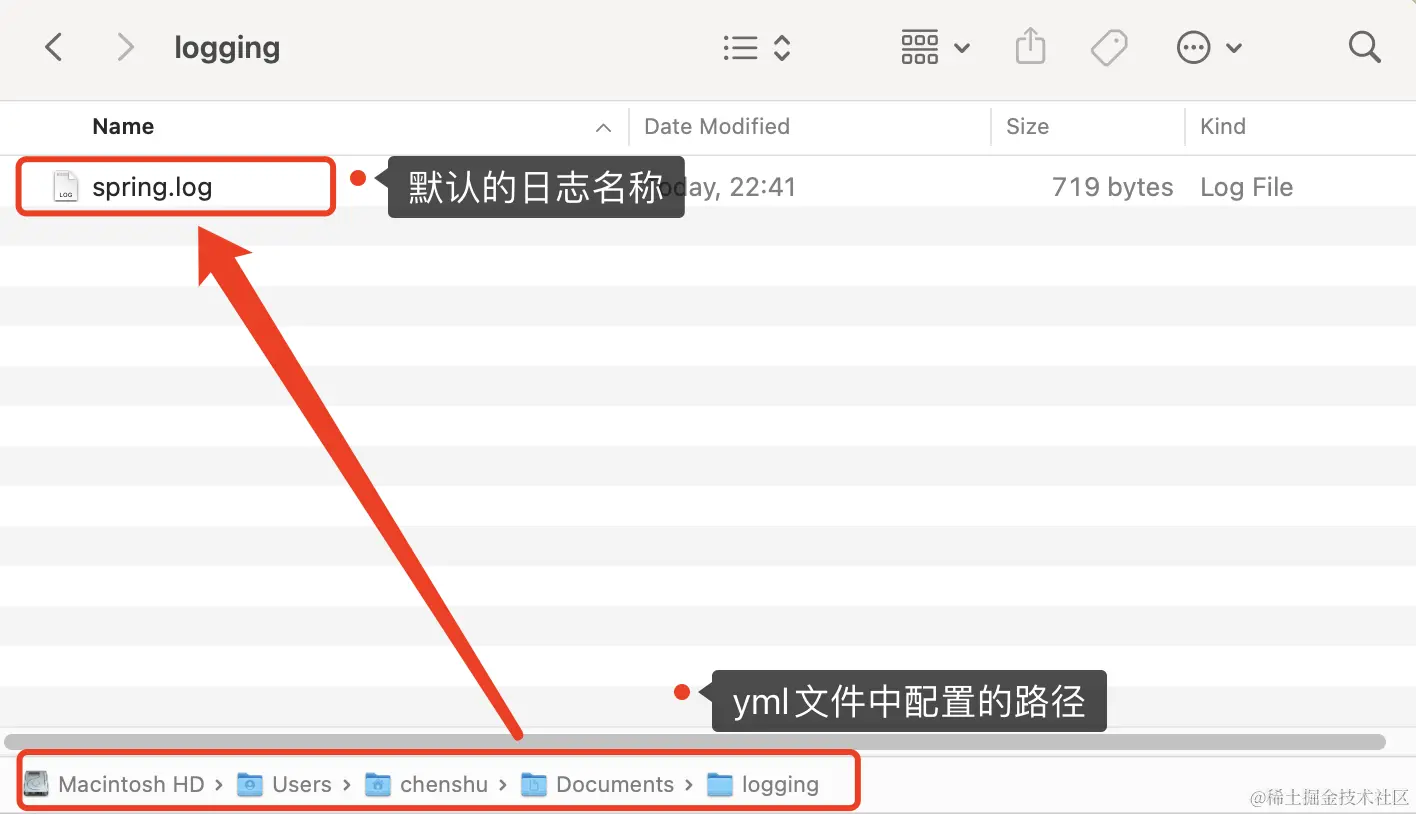
Task: Select the spring.log file name
Action: (x=152, y=187)
